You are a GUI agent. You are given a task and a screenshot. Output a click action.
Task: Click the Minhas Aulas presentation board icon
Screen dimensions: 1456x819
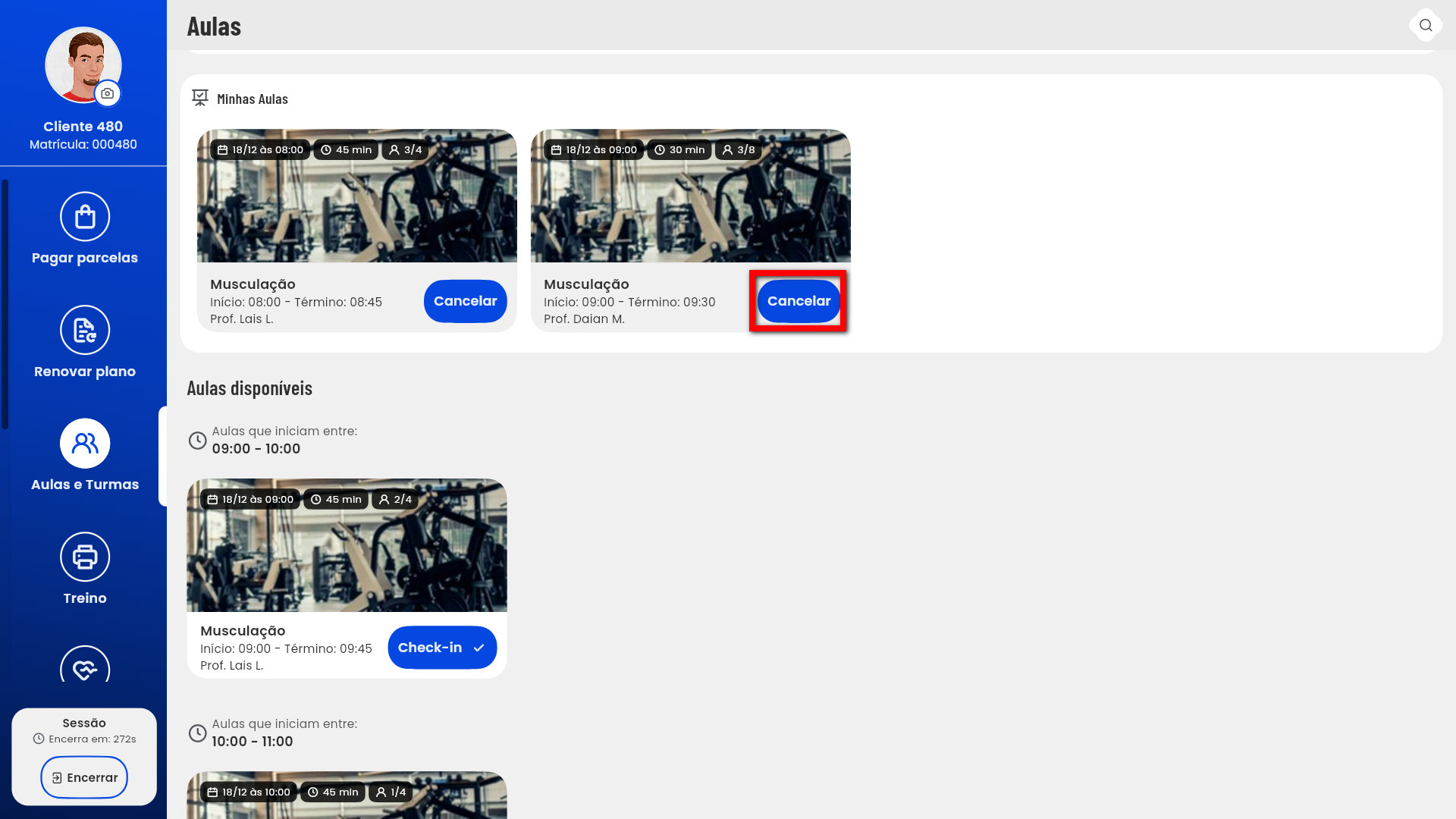pos(200,98)
